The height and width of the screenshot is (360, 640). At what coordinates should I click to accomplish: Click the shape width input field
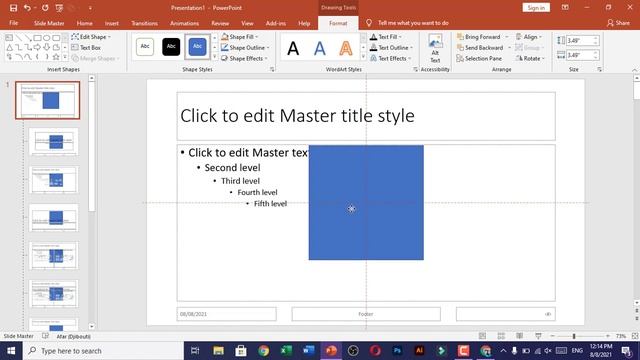tap(579, 55)
